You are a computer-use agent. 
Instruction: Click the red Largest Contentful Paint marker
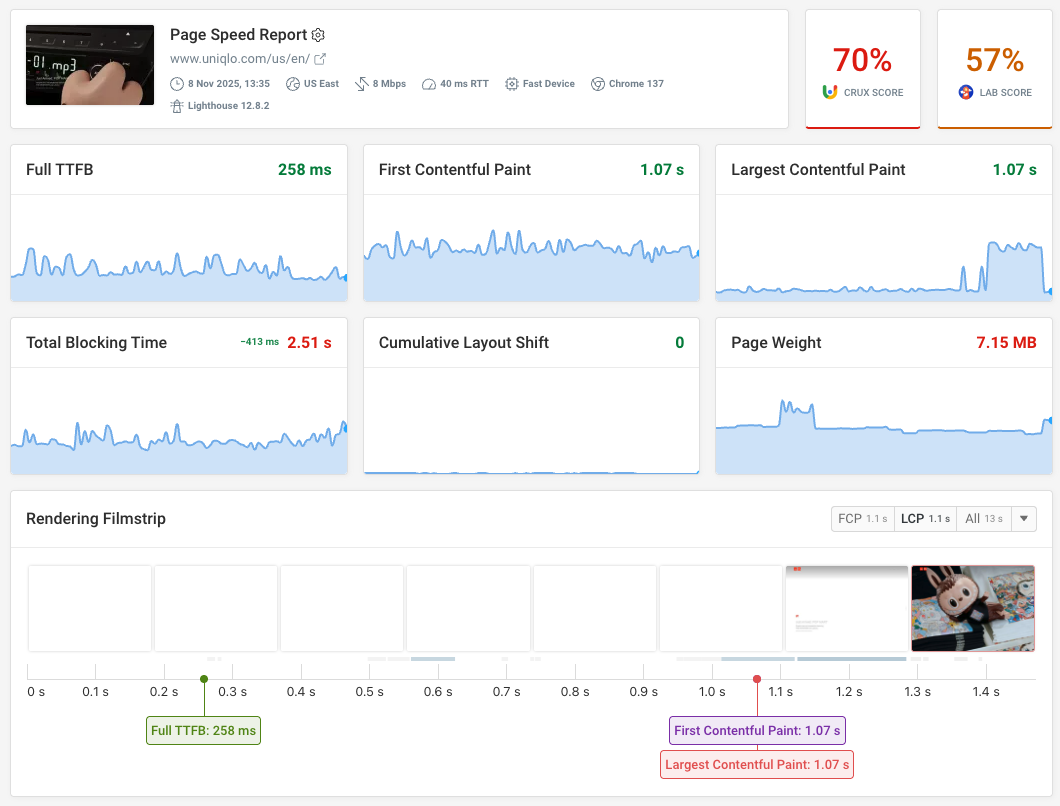[x=757, y=764]
